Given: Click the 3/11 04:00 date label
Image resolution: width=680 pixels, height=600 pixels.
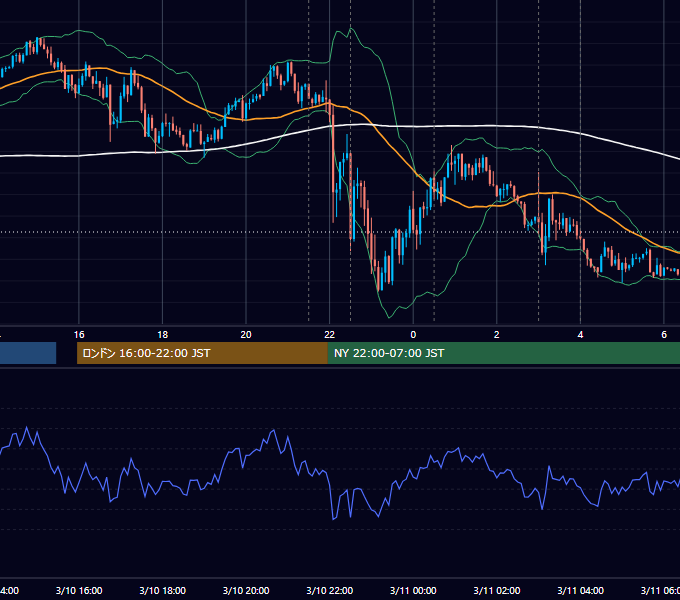Looking at the screenshot, I should 580,590.
